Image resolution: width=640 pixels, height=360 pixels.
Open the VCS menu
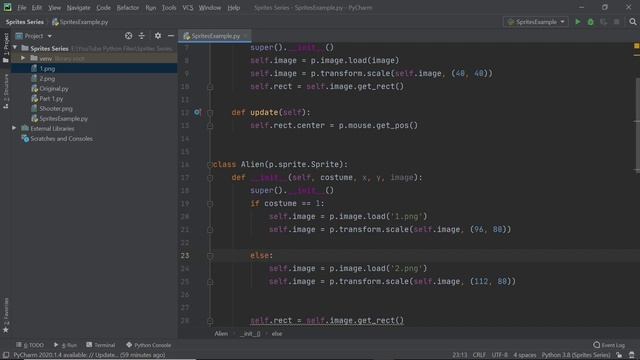(188, 7)
